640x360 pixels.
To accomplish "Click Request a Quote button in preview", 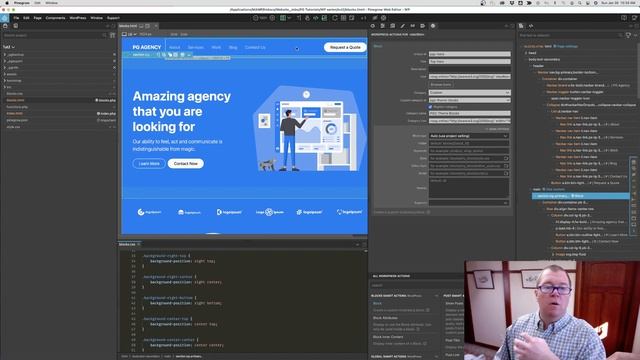I will (345, 47).
